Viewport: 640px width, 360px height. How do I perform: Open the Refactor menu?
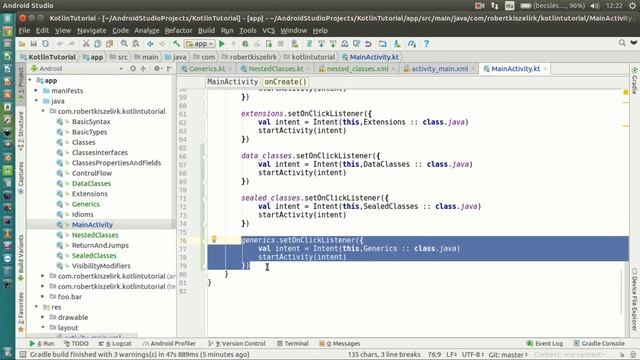(178, 31)
